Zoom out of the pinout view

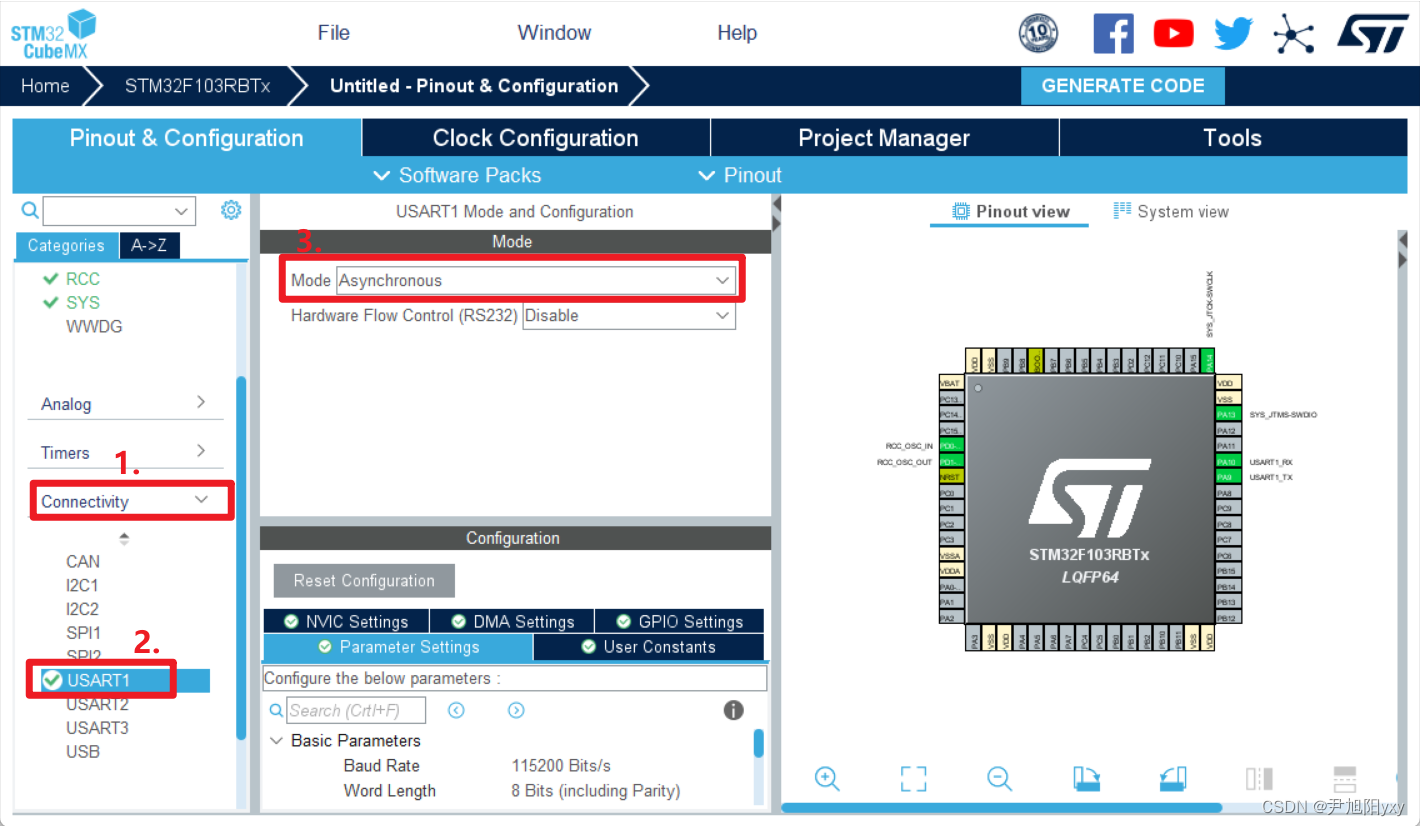click(999, 778)
